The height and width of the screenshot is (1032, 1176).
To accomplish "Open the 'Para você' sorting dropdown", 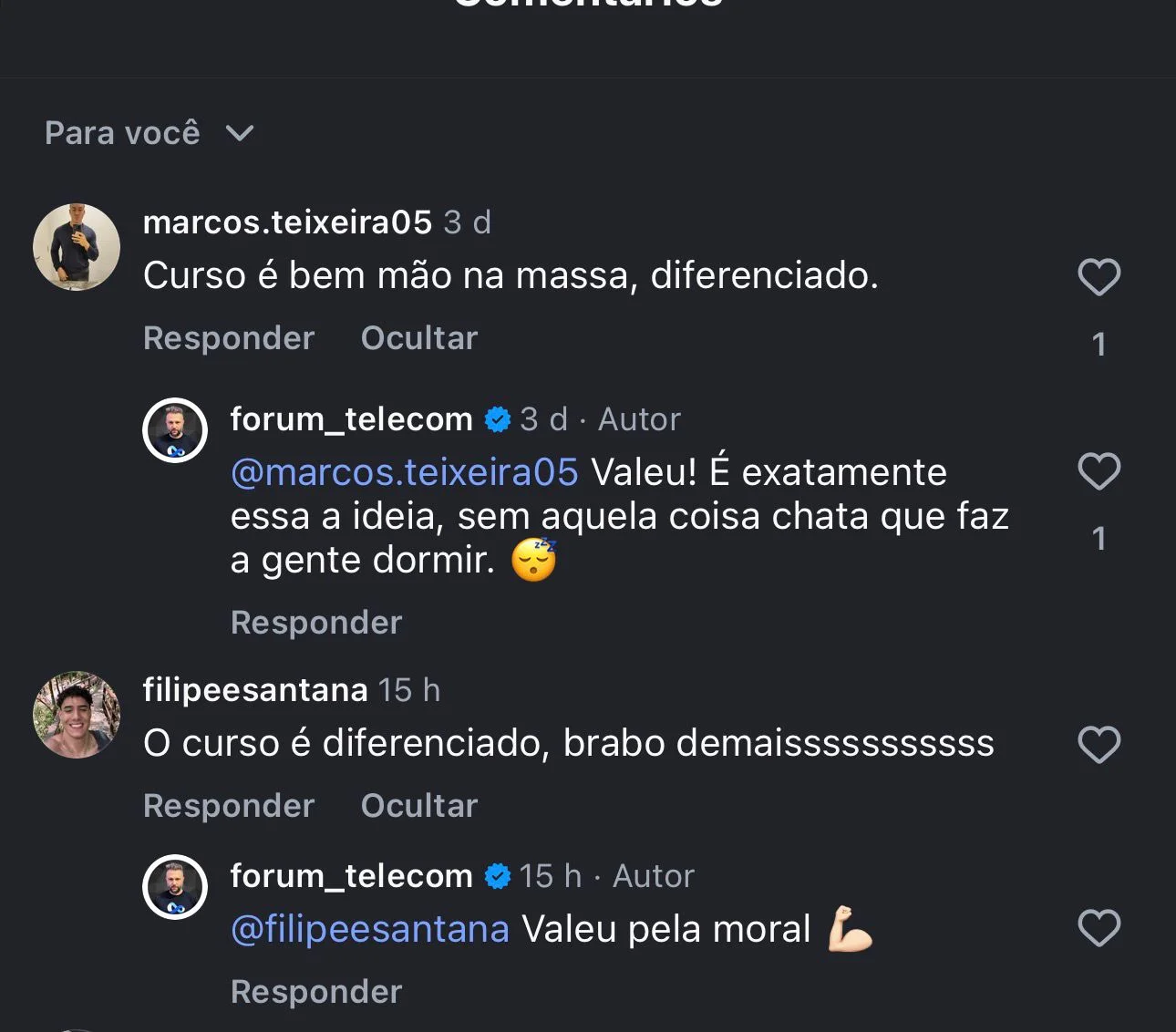I will pos(149,133).
